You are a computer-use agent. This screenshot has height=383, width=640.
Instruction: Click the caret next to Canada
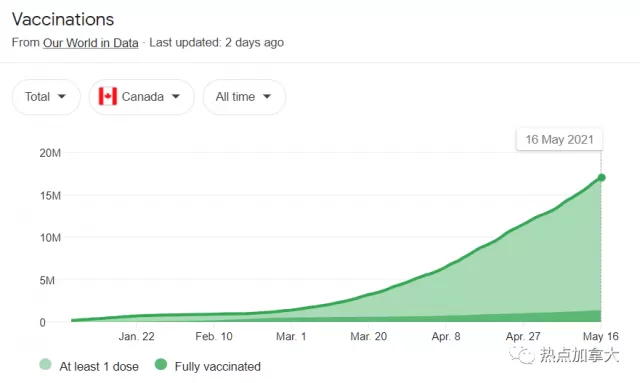point(176,97)
